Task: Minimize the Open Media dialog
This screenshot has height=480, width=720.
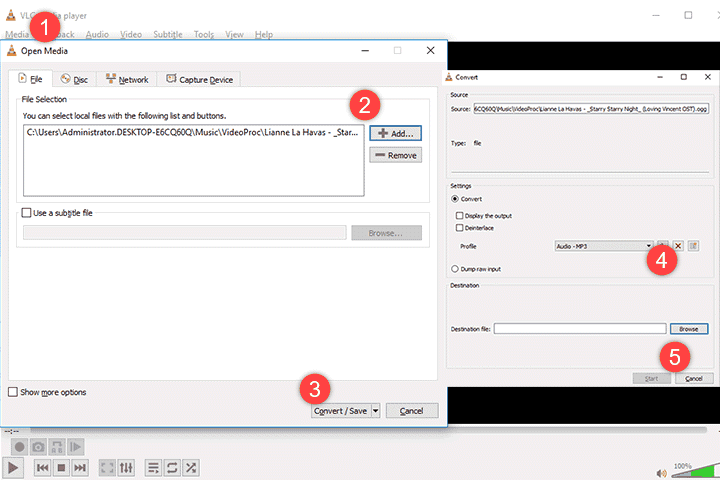Action: tap(365, 51)
